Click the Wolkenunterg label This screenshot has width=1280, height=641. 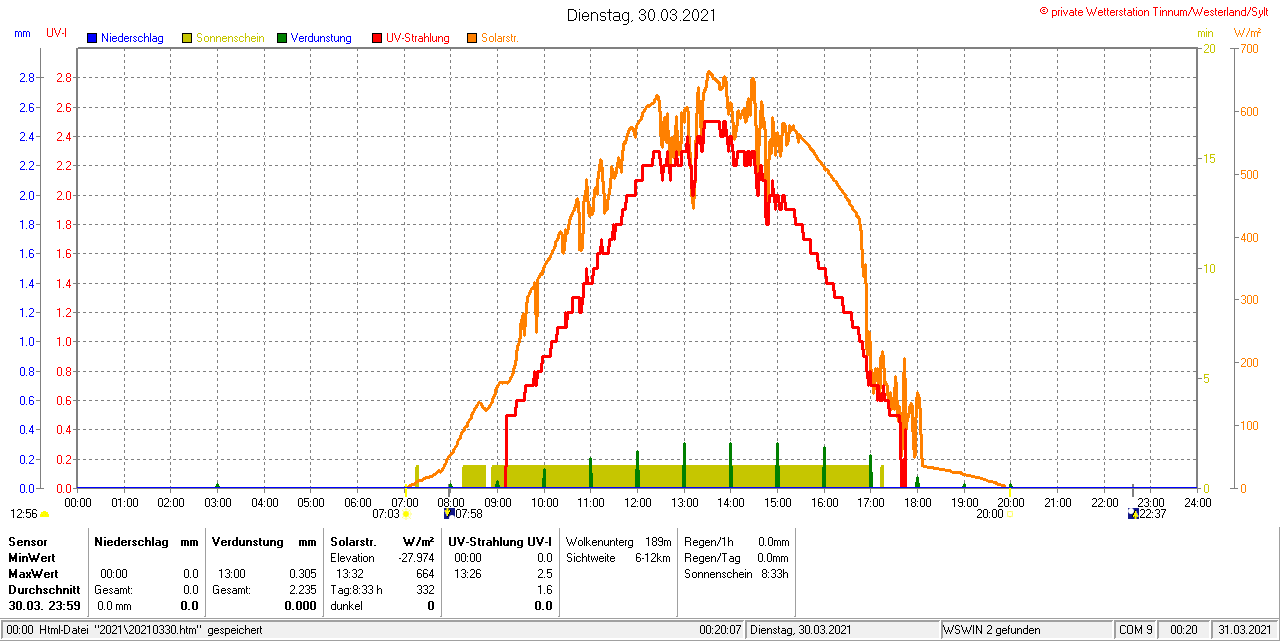tap(600, 542)
